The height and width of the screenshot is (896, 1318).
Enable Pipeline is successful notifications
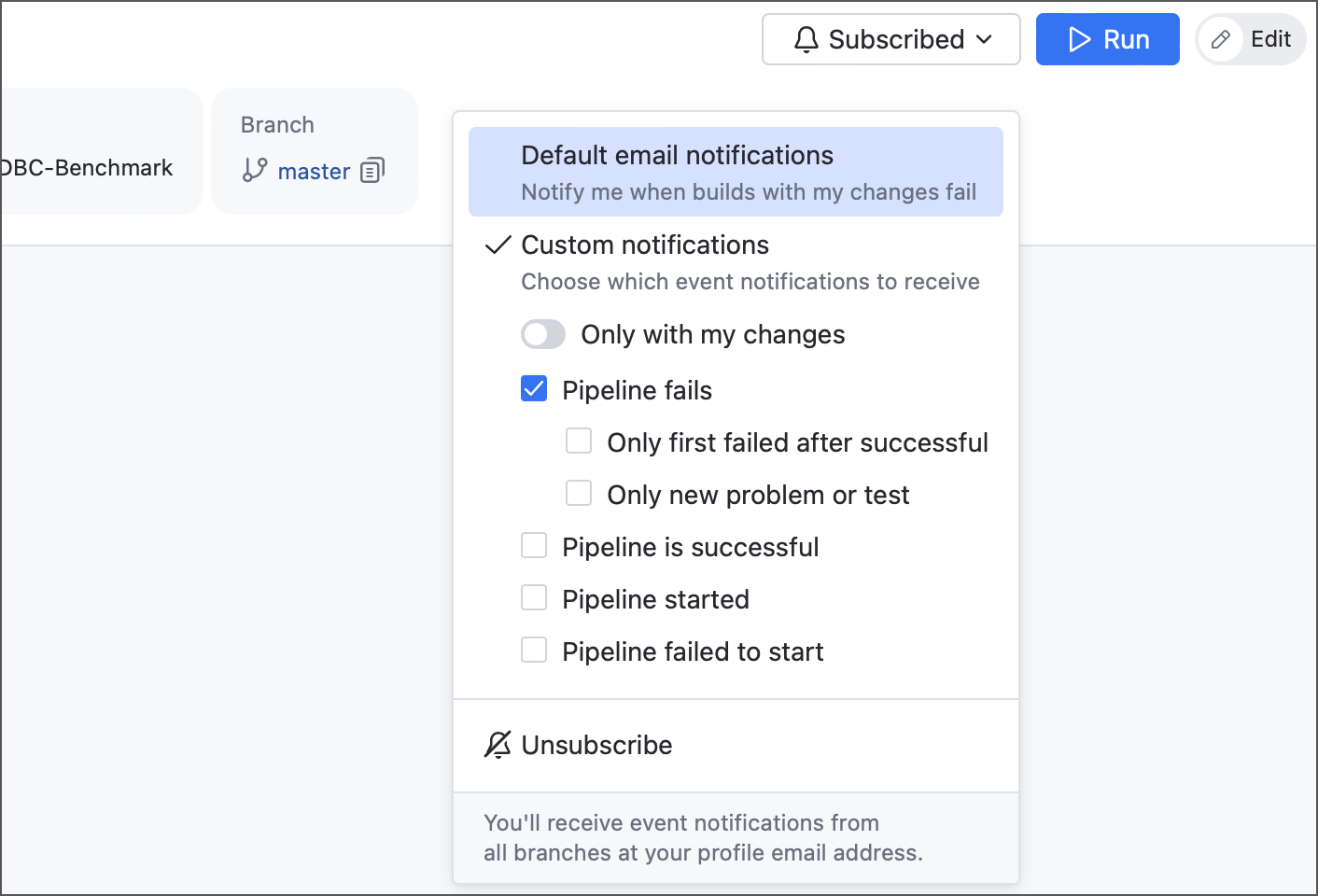coord(533,545)
